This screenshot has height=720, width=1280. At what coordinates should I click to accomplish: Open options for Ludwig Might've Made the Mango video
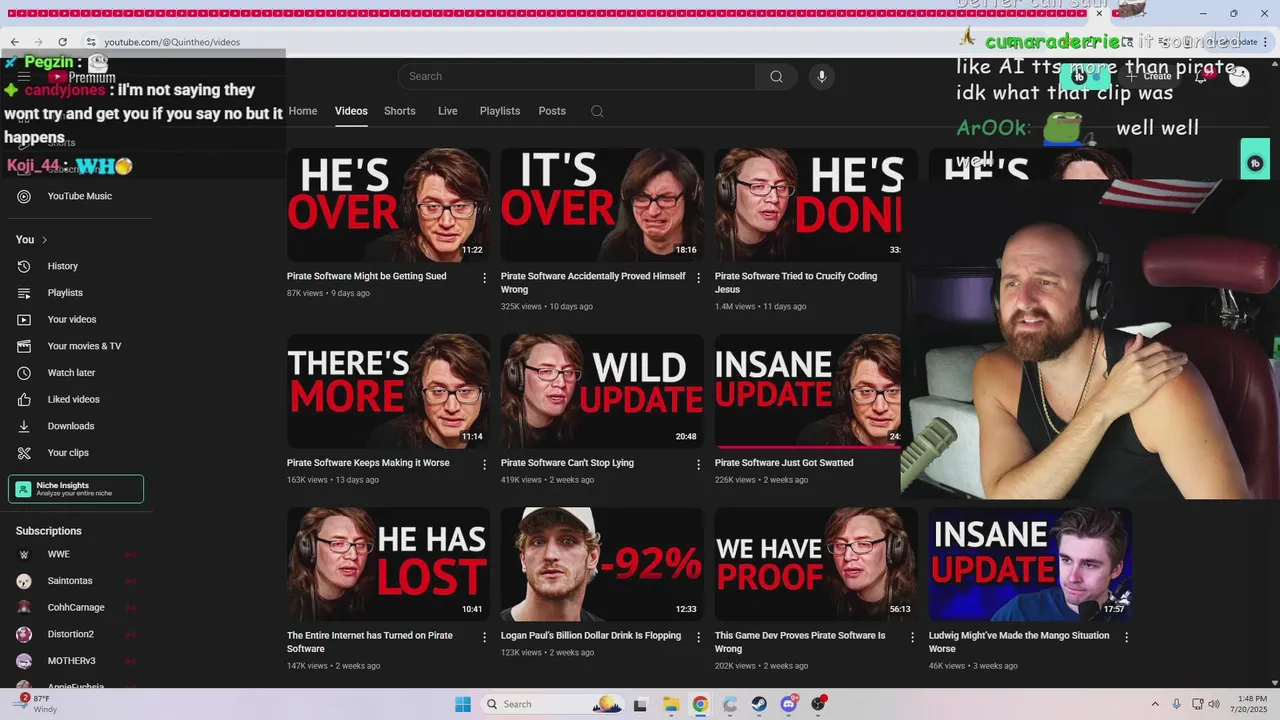pyautogui.click(x=1126, y=637)
